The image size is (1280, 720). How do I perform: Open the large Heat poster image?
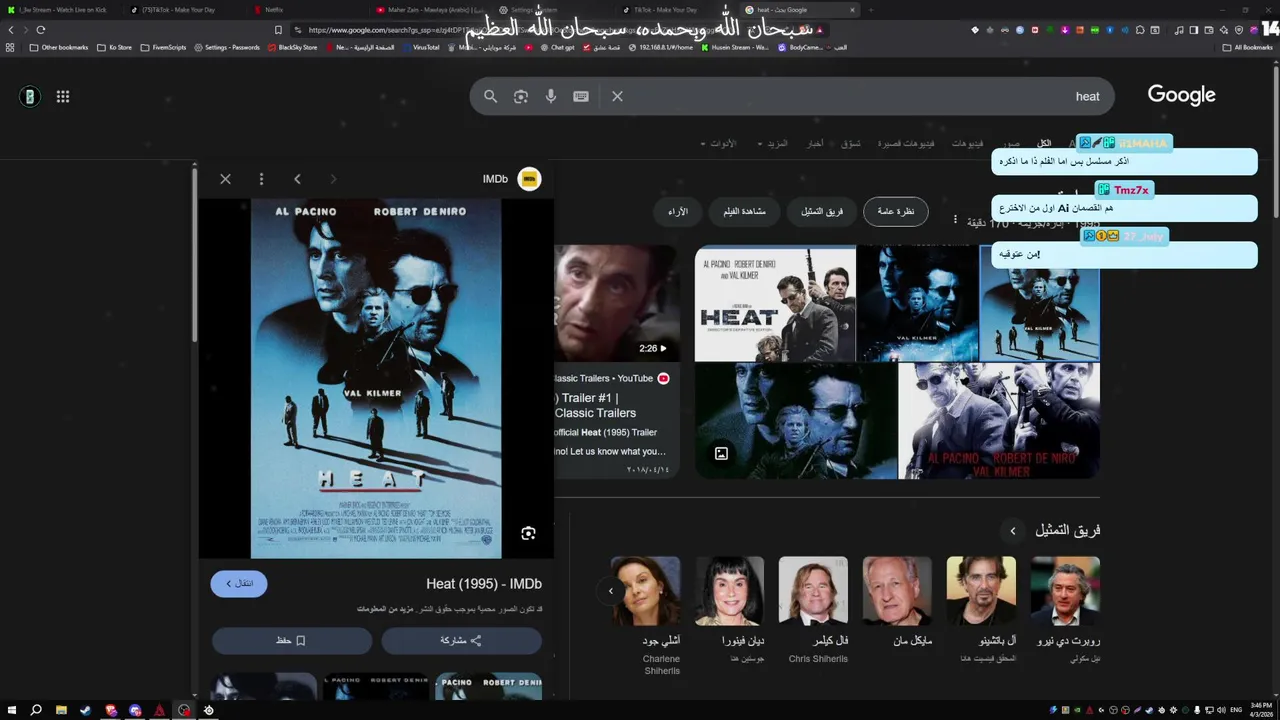[x=376, y=378]
